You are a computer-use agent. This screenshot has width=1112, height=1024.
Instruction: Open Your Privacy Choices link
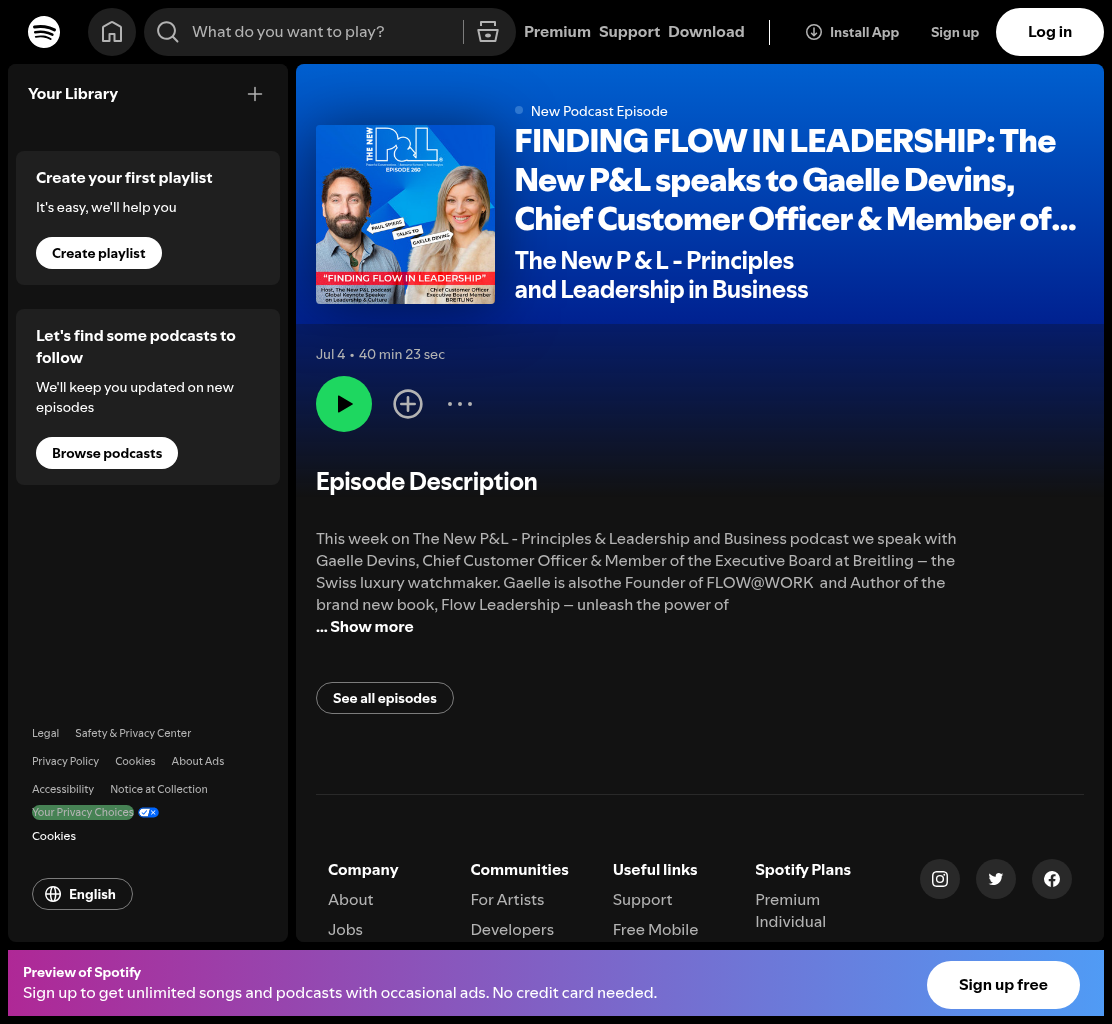83,813
